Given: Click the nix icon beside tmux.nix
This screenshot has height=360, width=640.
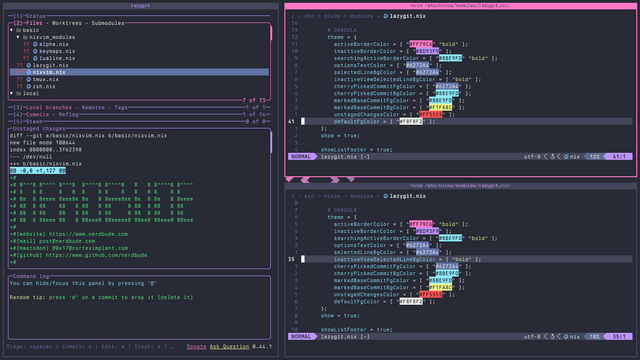Looking at the screenshot, I should pyautogui.click(x=29, y=79).
